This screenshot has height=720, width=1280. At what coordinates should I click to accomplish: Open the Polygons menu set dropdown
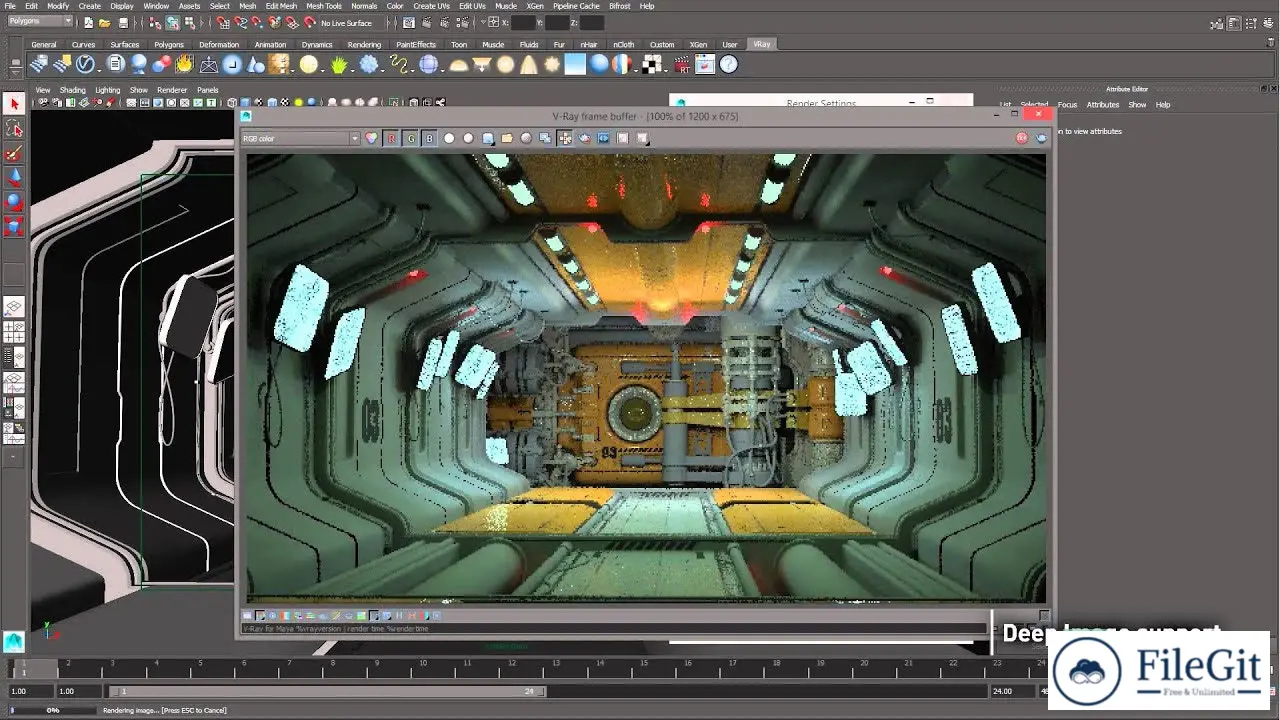pyautogui.click(x=40, y=22)
